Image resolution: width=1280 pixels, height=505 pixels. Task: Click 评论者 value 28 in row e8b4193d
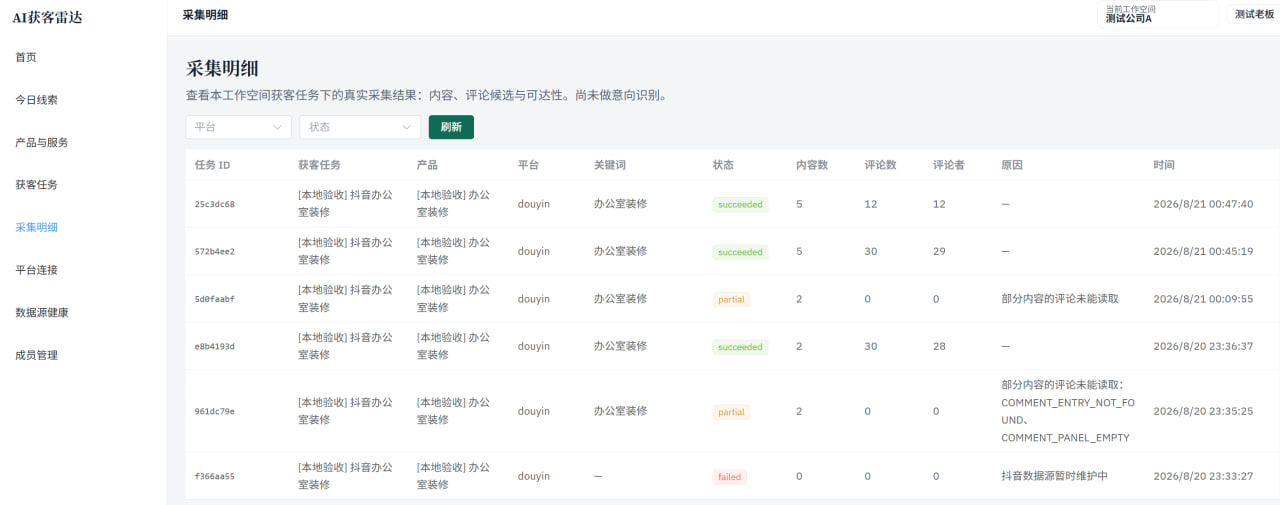[x=939, y=347]
